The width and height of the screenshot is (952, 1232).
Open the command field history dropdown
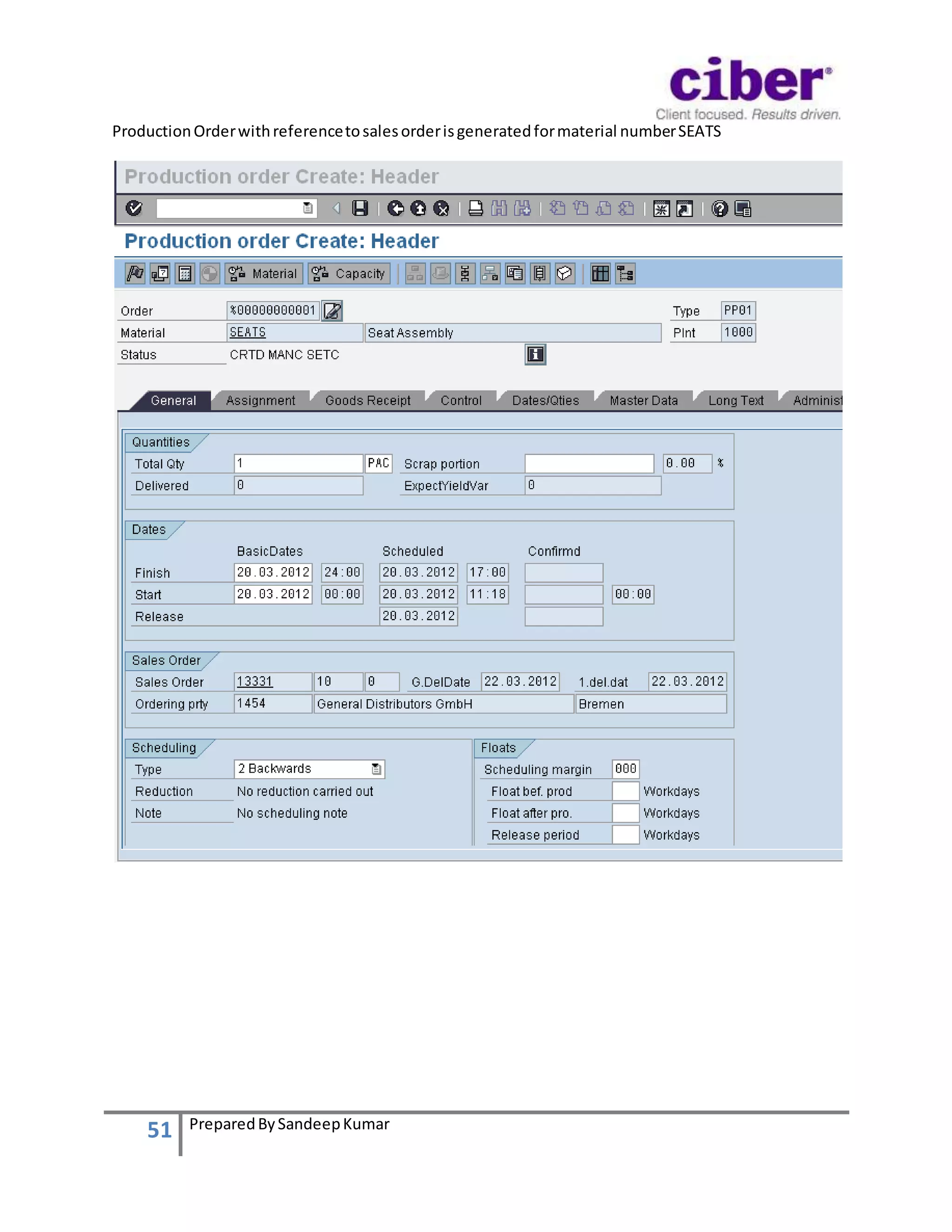(x=308, y=209)
